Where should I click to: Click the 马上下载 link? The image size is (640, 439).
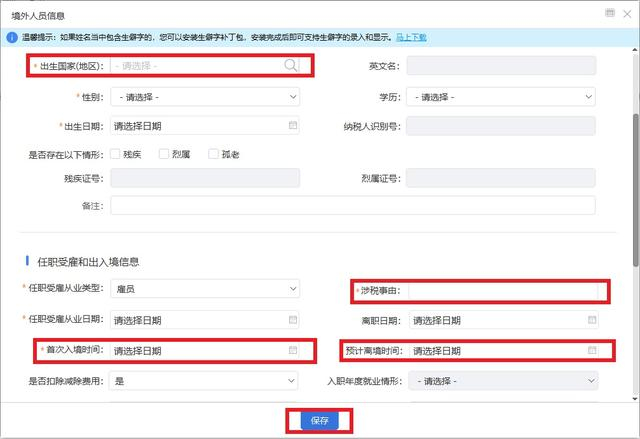click(x=411, y=38)
